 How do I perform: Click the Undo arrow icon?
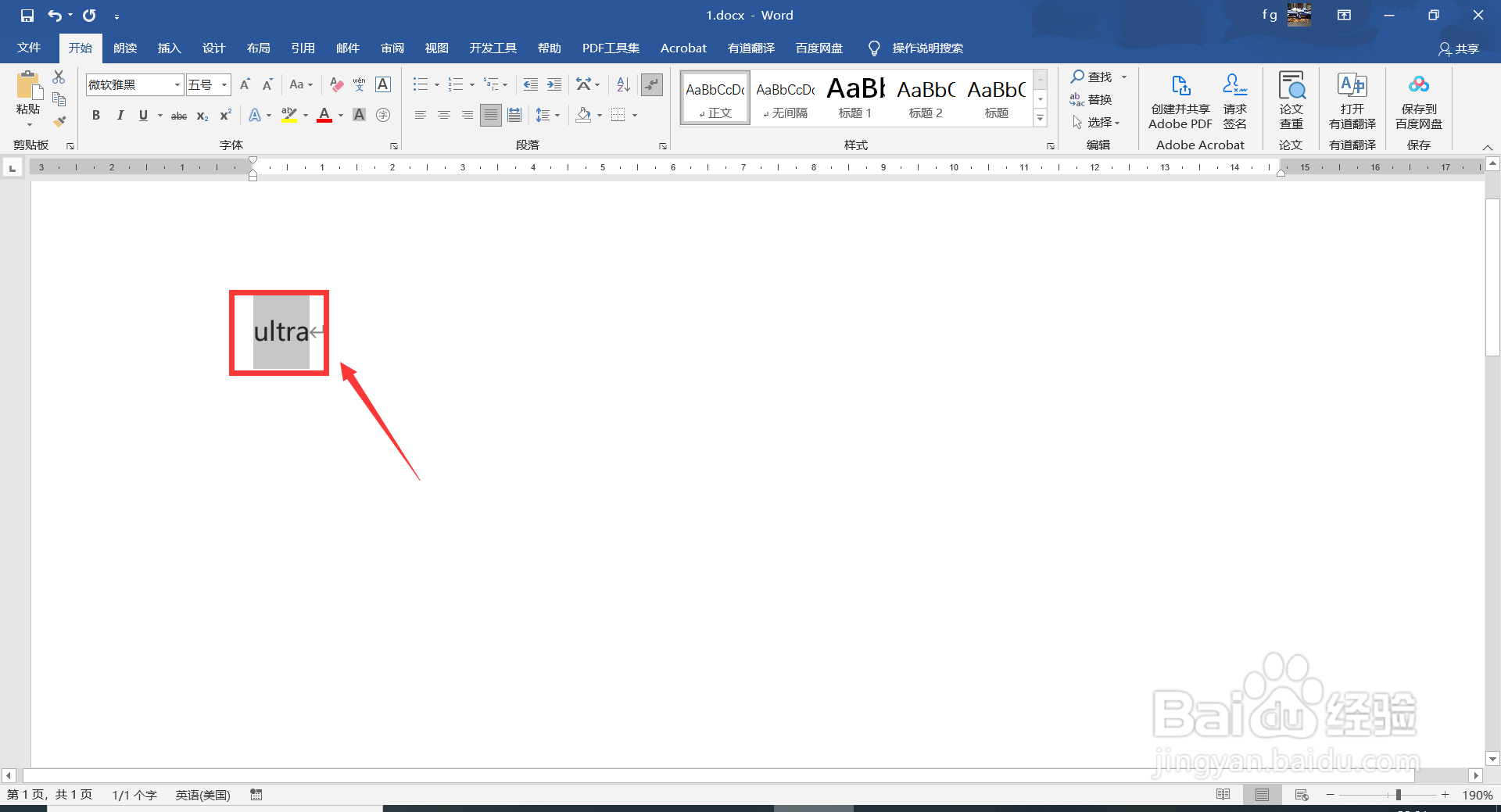coord(54,15)
